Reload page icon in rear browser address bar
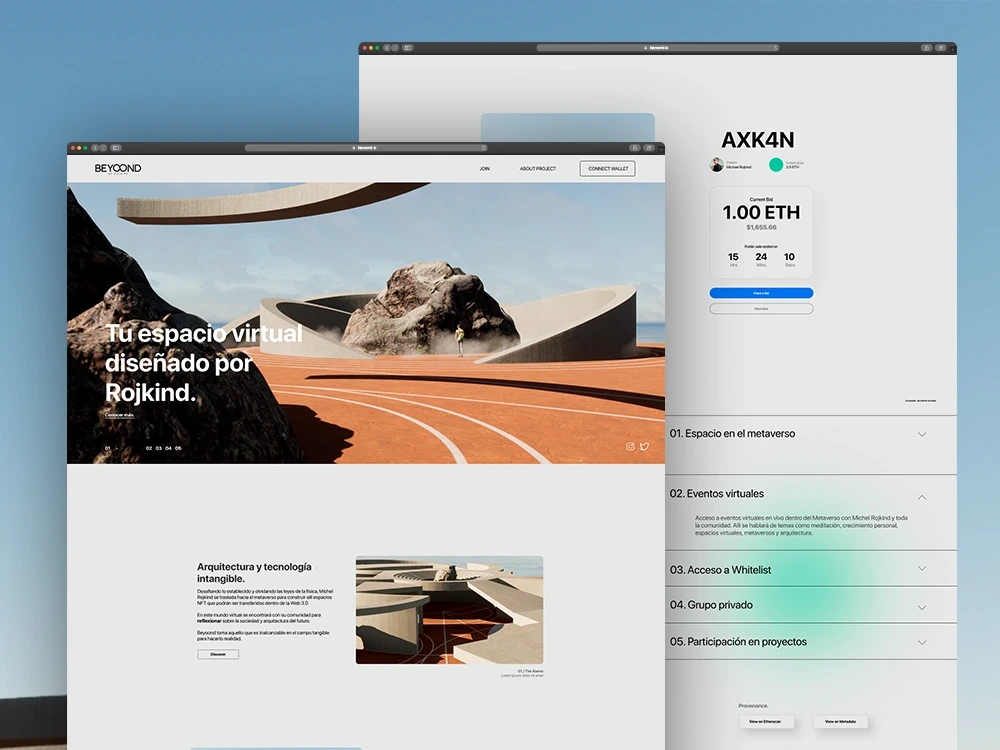The image size is (1000, 750). click(776, 48)
